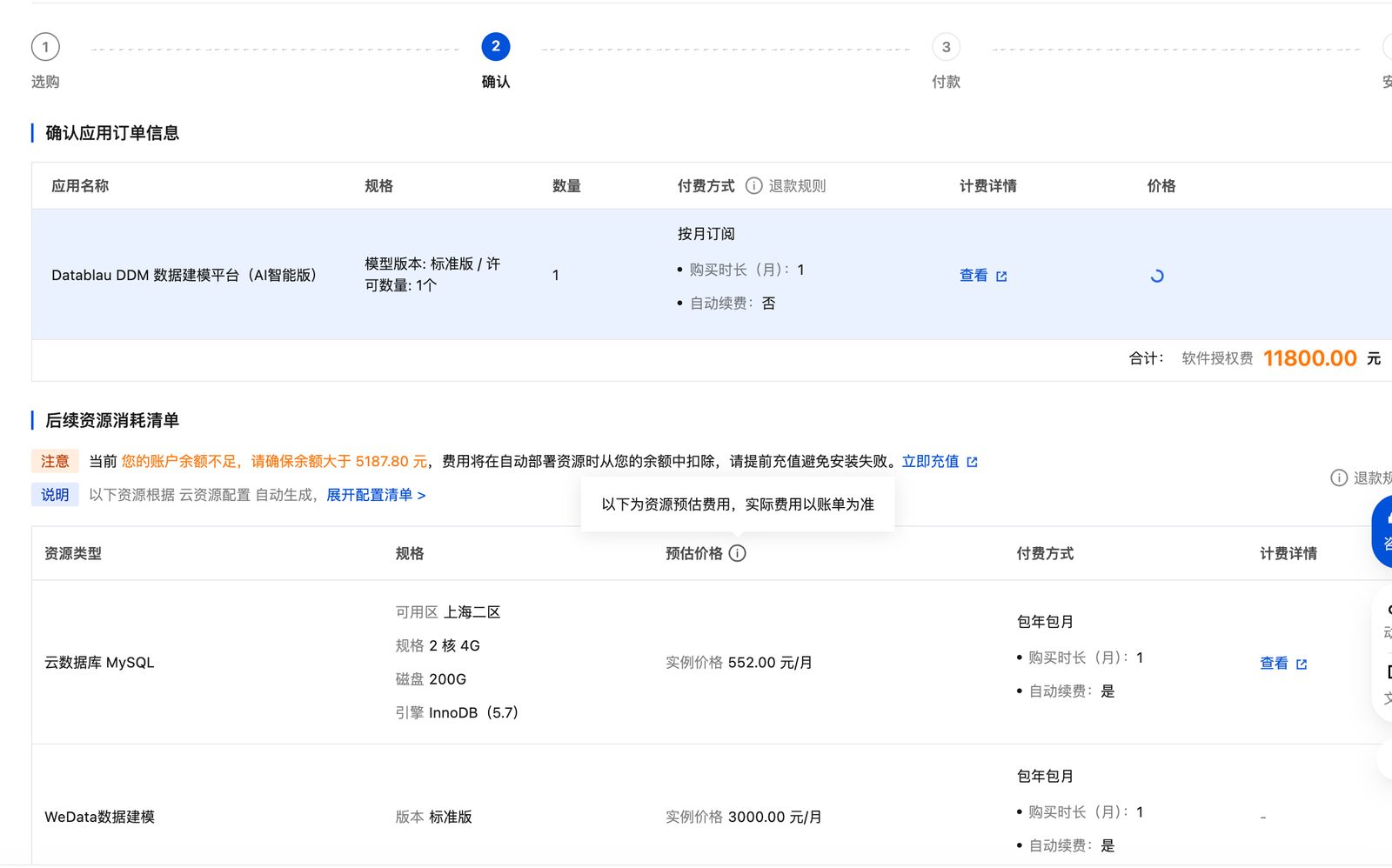Viewport: 1392px width, 868px height.
Task: Click 后续资源消耗清单 section heading
Action: click(x=112, y=421)
